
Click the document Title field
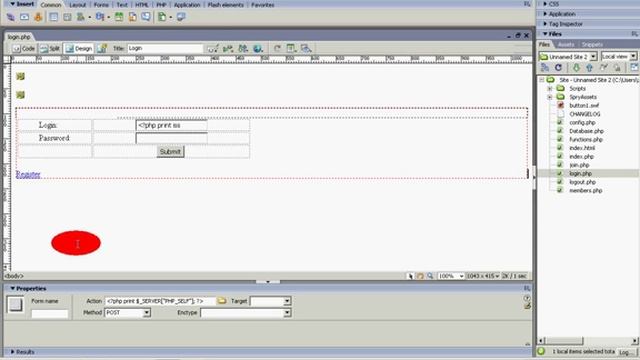tap(164, 49)
